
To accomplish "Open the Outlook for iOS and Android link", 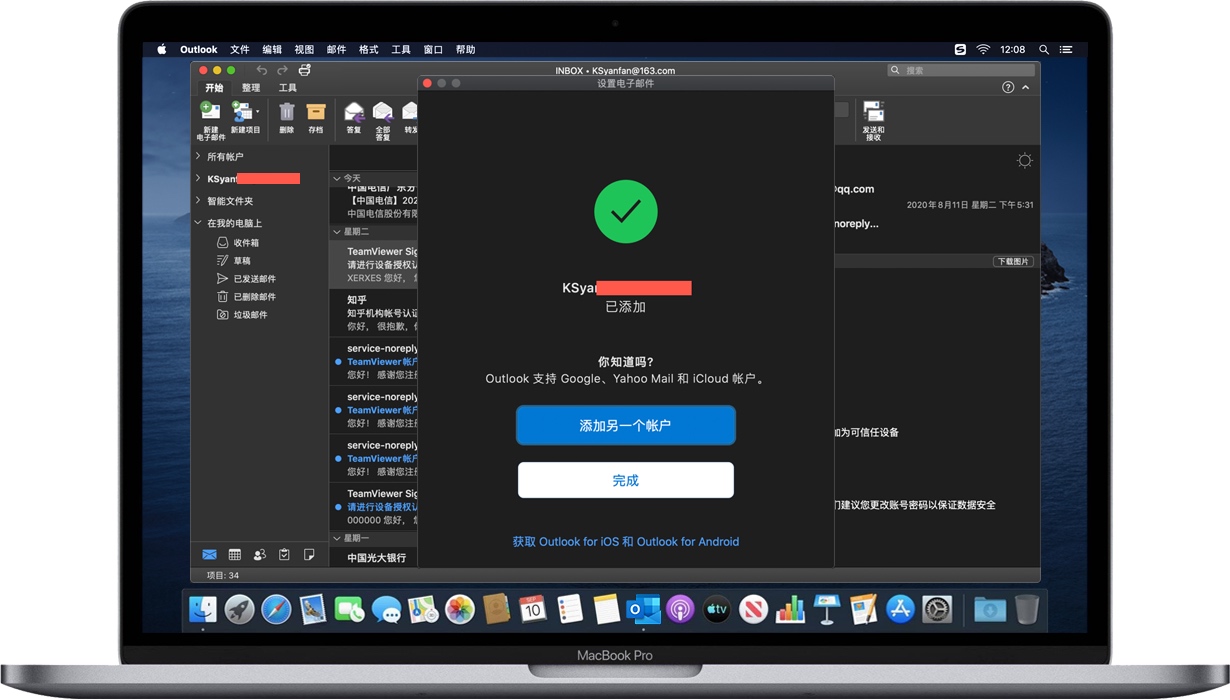I will (x=626, y=541).
